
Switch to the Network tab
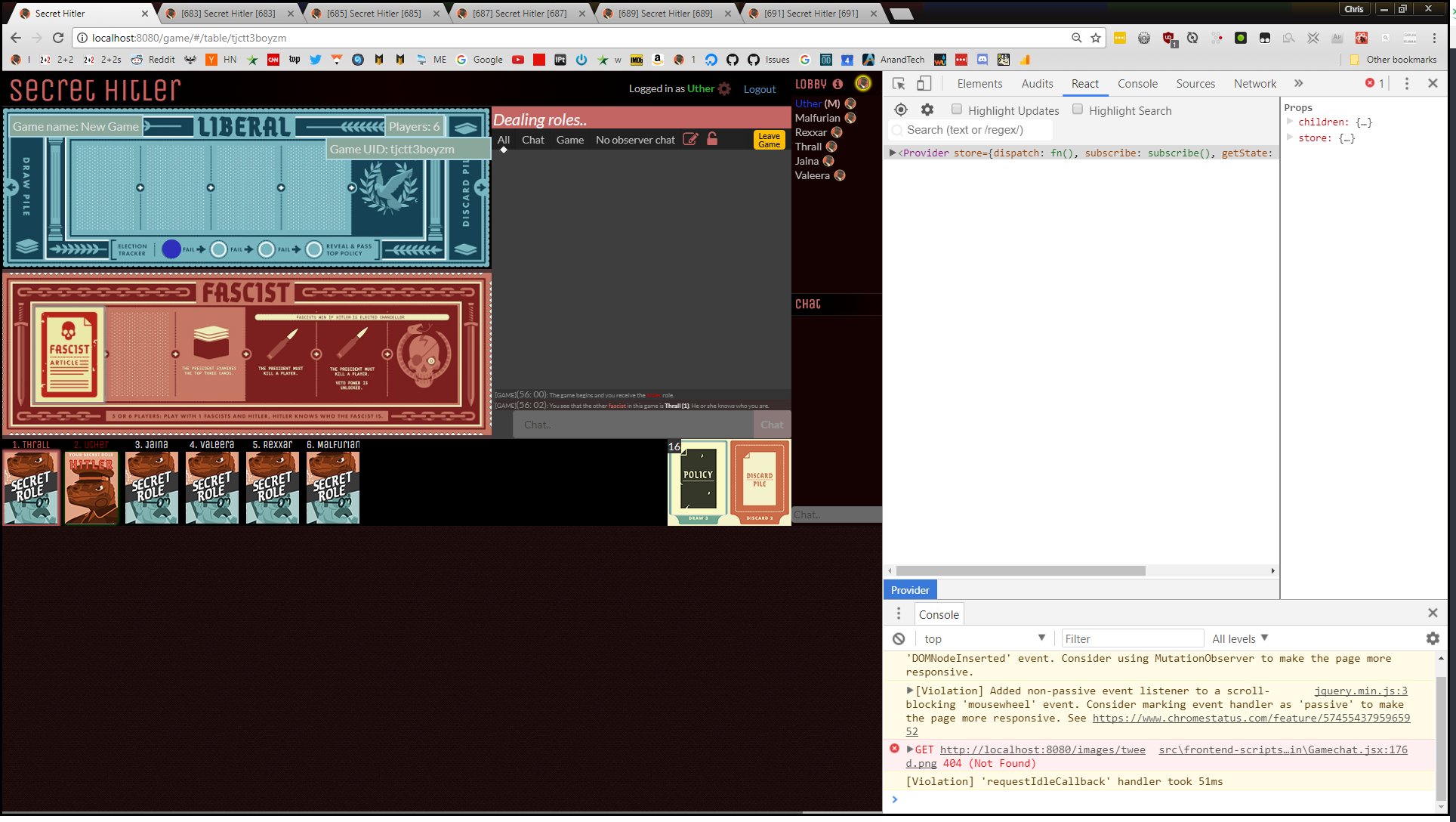pos(1255,84)
